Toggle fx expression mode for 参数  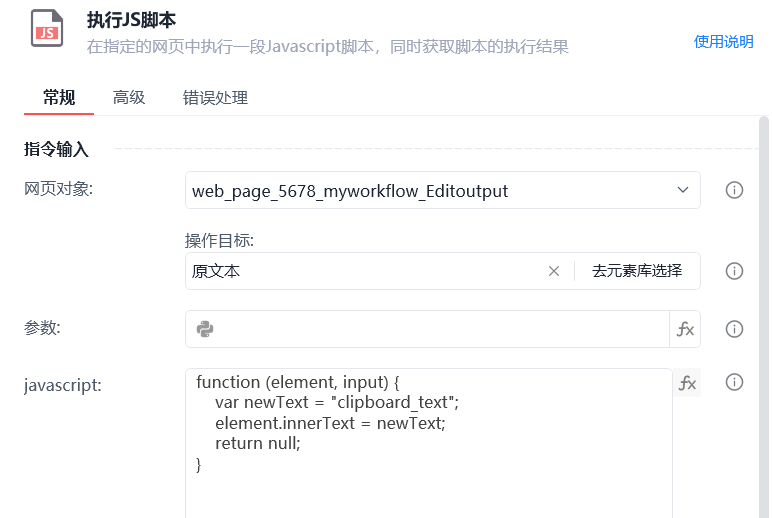coord(685,329)
